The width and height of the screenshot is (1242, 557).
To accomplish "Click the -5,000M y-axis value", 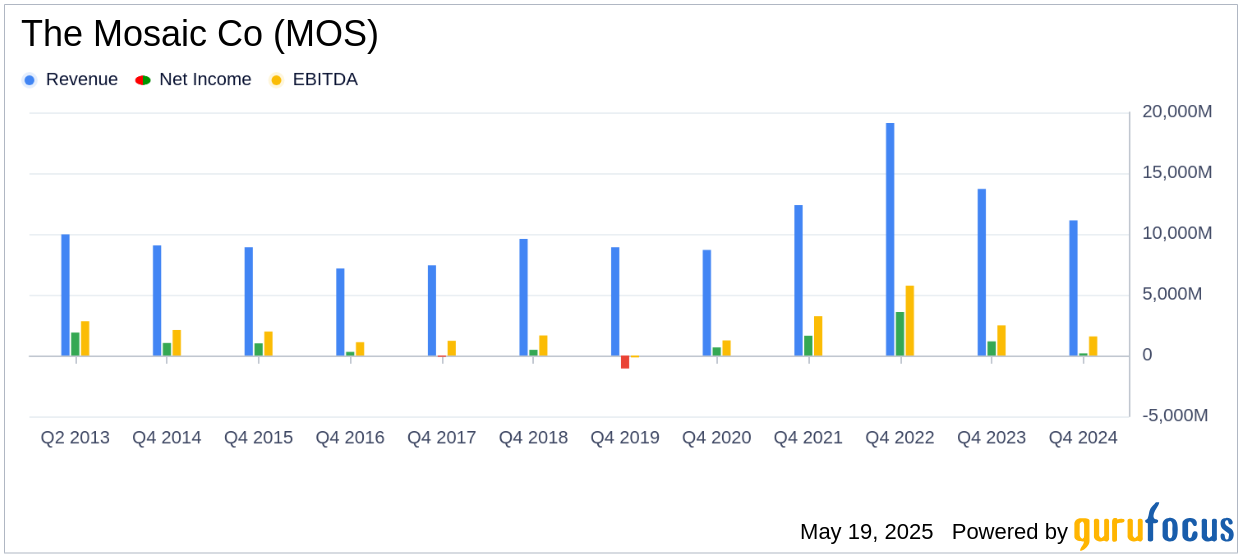I will click(x=1177, y=415).
